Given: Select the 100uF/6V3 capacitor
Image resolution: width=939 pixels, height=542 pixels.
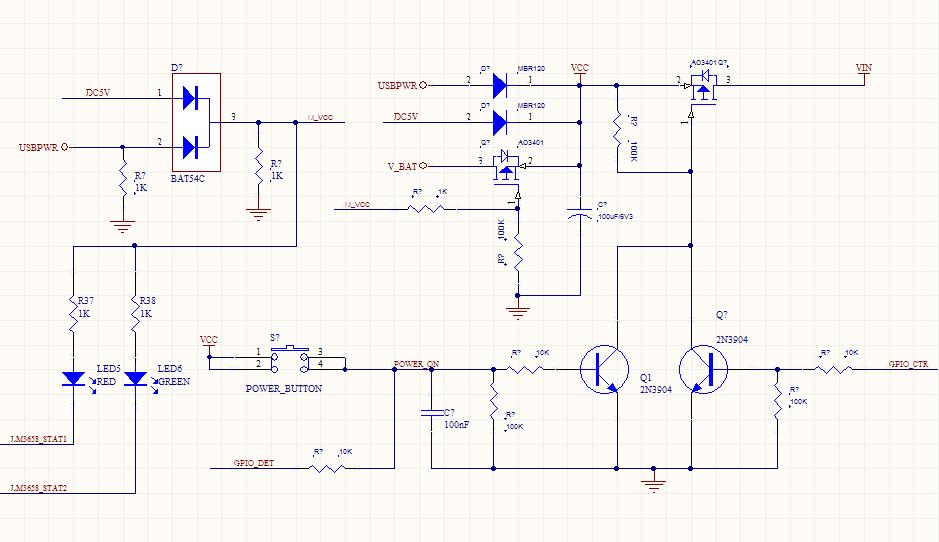Looking at the screenshot, I should click(579, 214).
